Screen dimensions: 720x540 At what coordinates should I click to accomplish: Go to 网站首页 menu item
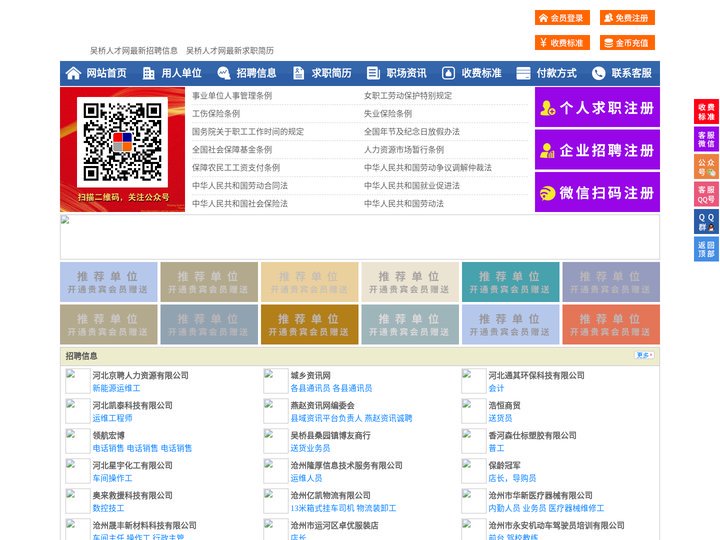[x=106, y=73]
